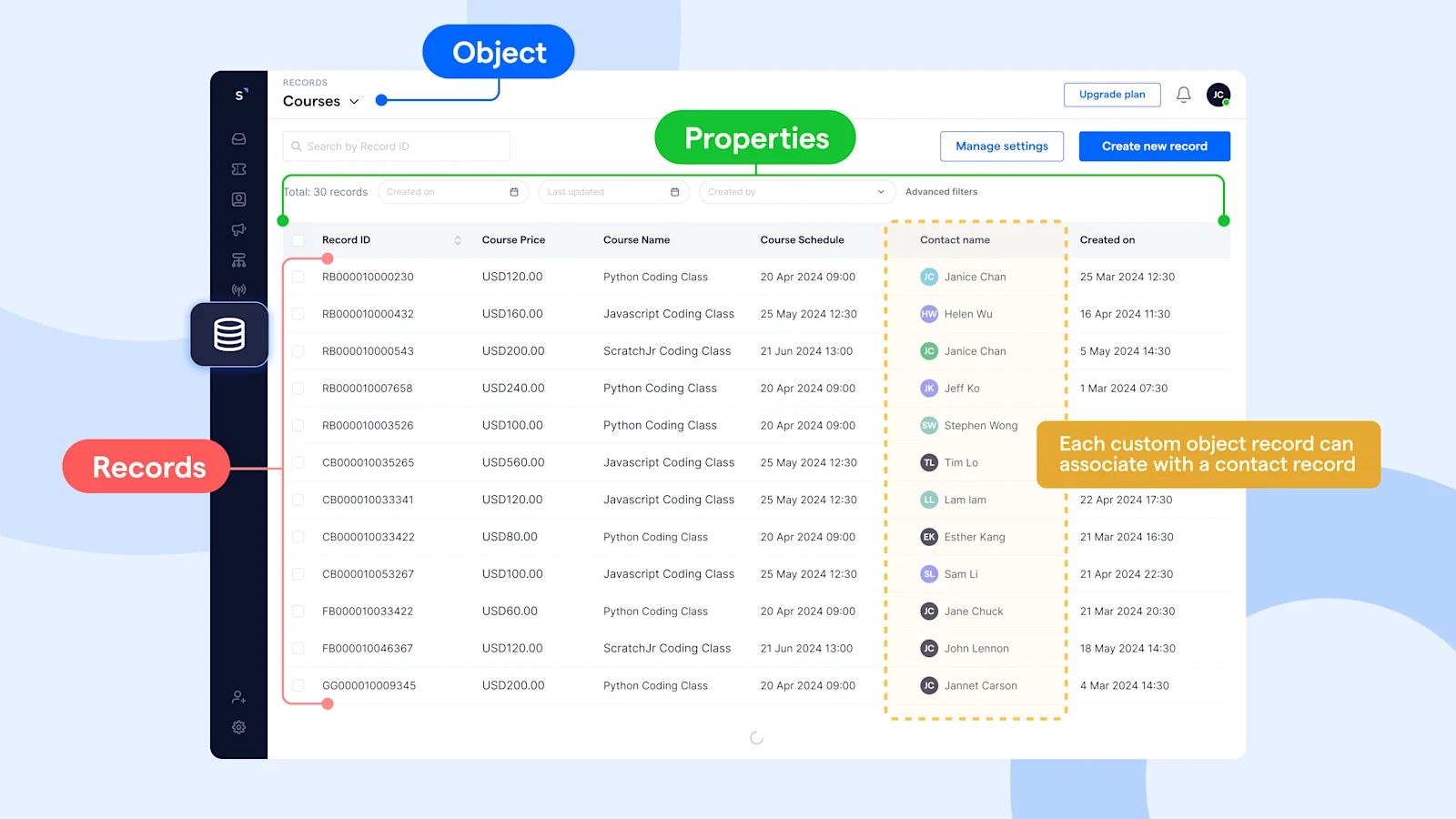
Task: Click Helen Wu's HW avatar
Action: click(x=929, y=314)
